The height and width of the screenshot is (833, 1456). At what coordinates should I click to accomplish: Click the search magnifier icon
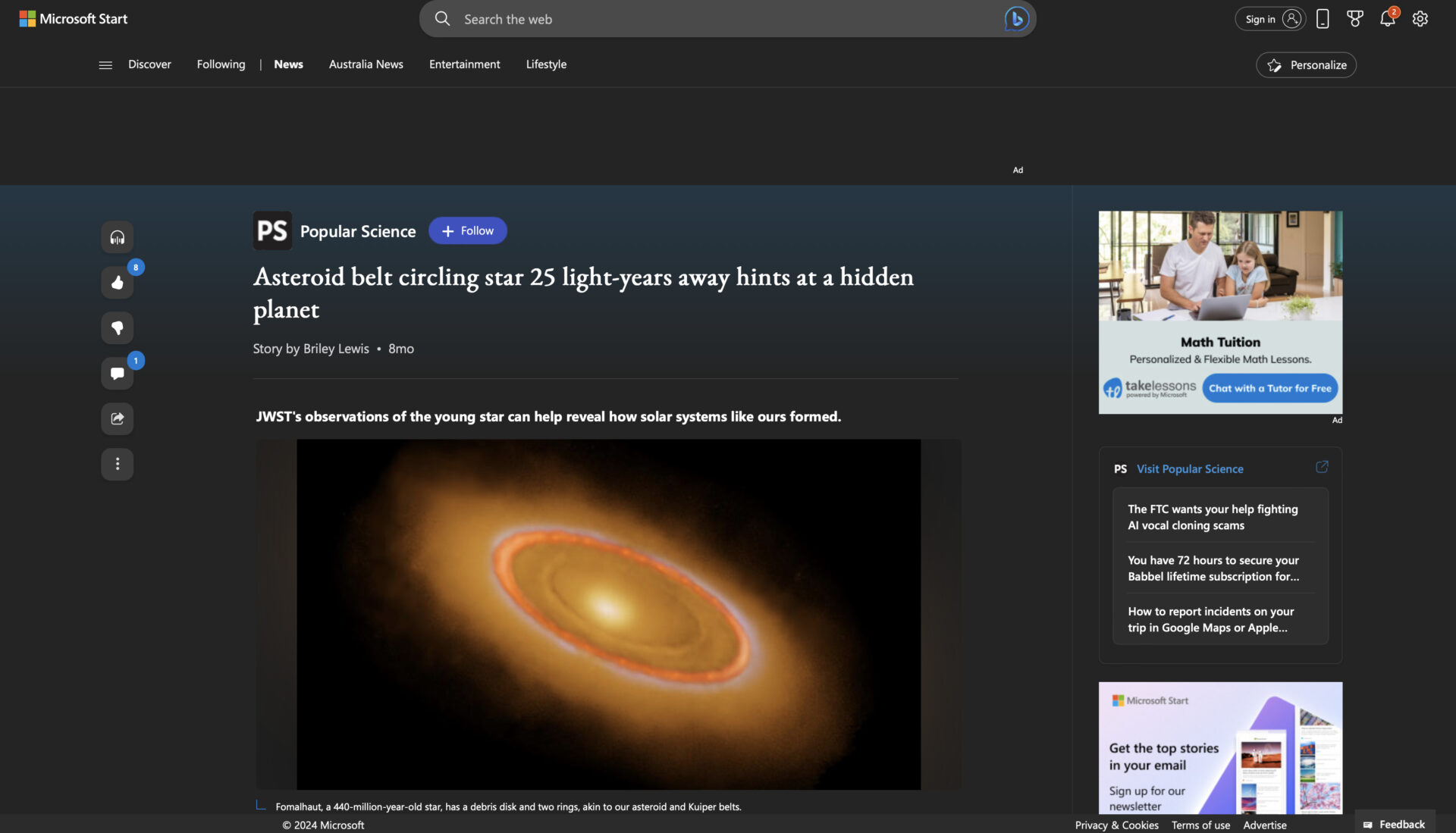pos(442,19)
